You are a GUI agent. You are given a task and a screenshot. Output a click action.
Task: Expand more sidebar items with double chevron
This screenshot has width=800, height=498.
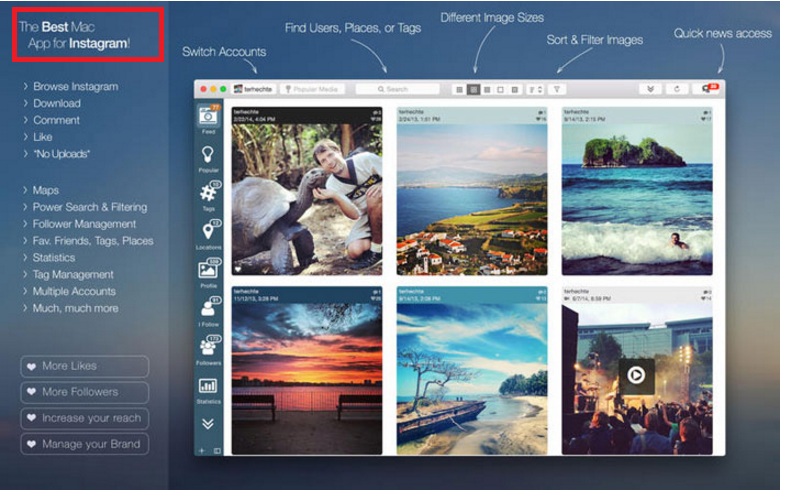point(208,424)
